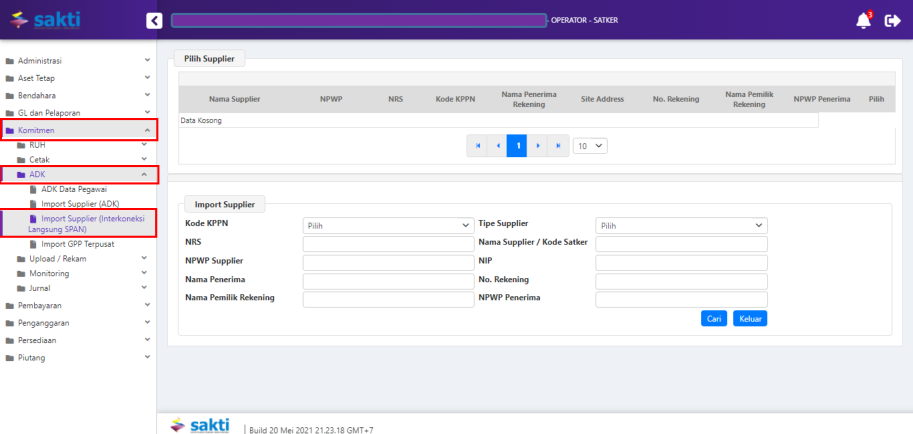Go to previous page in pagination
The image size is (913, 434).
pyautogui.click(x=498, y=146)
